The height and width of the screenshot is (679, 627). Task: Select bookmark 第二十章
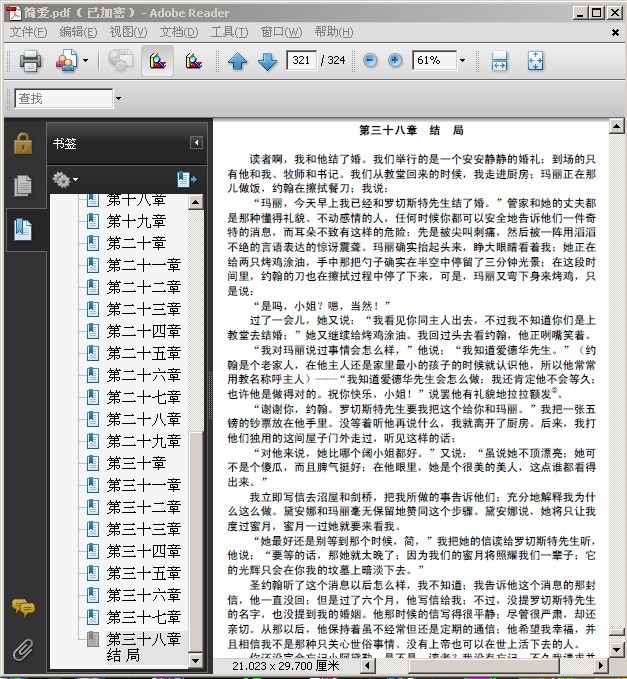(136, 243)
